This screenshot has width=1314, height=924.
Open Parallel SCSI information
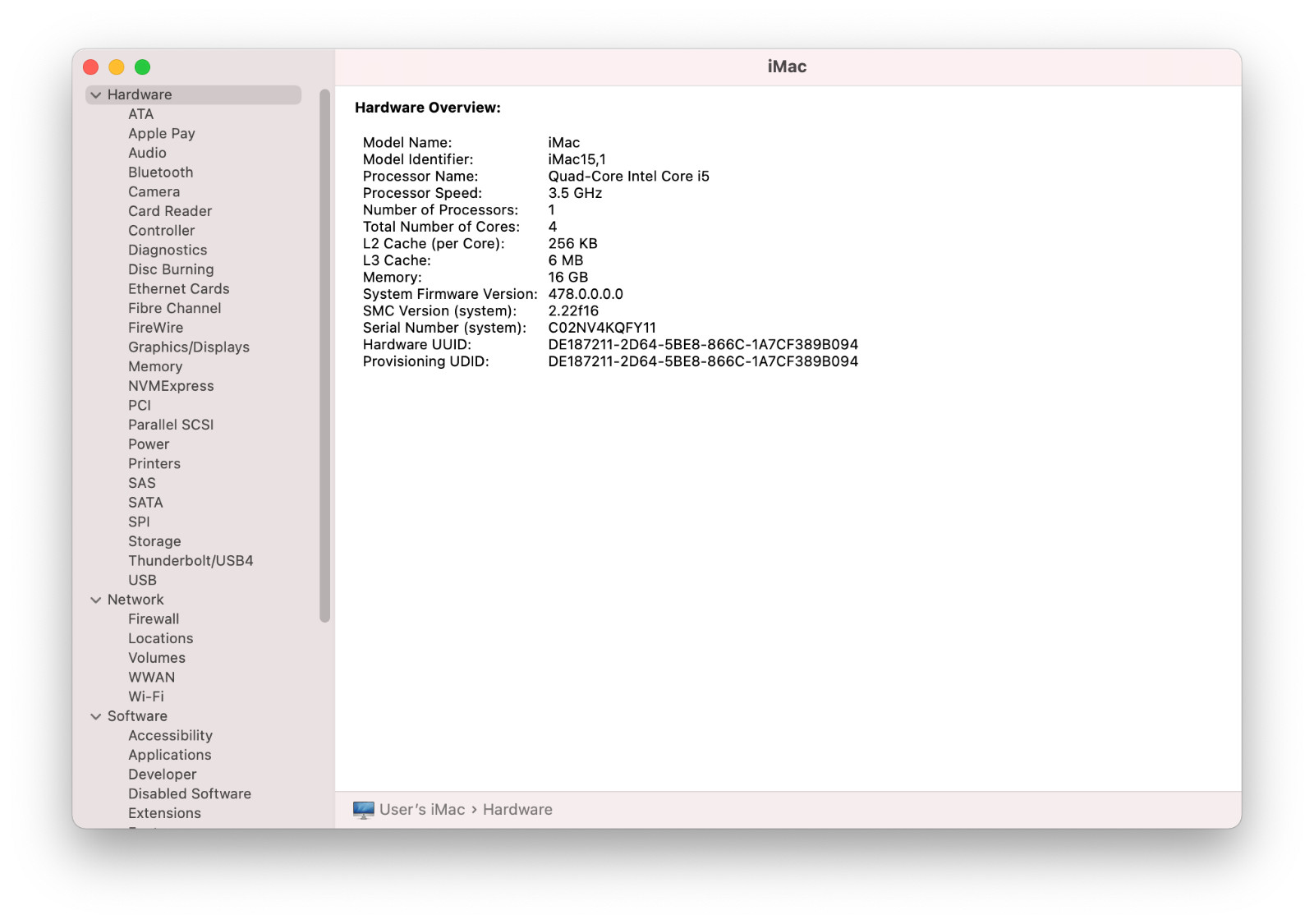(x=171, y=425)
